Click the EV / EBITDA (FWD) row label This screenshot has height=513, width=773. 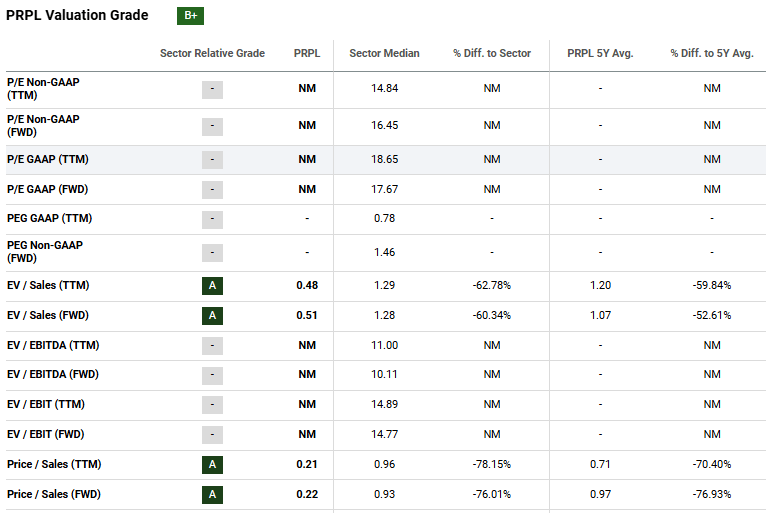pyautogui.click(x=56, y=375)
